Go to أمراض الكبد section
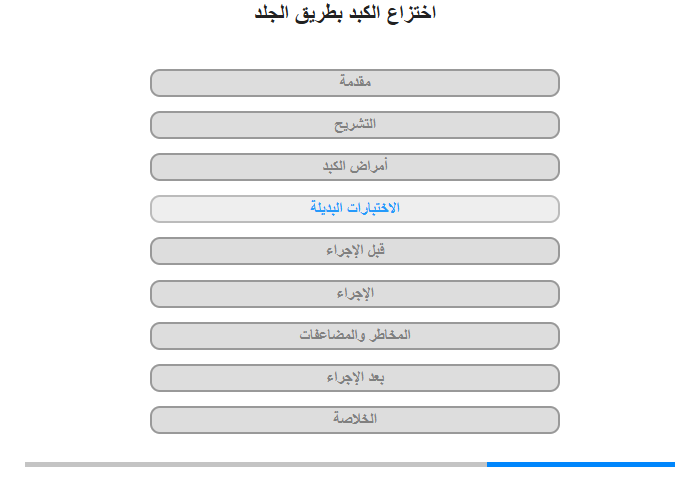 click(355, 167)
